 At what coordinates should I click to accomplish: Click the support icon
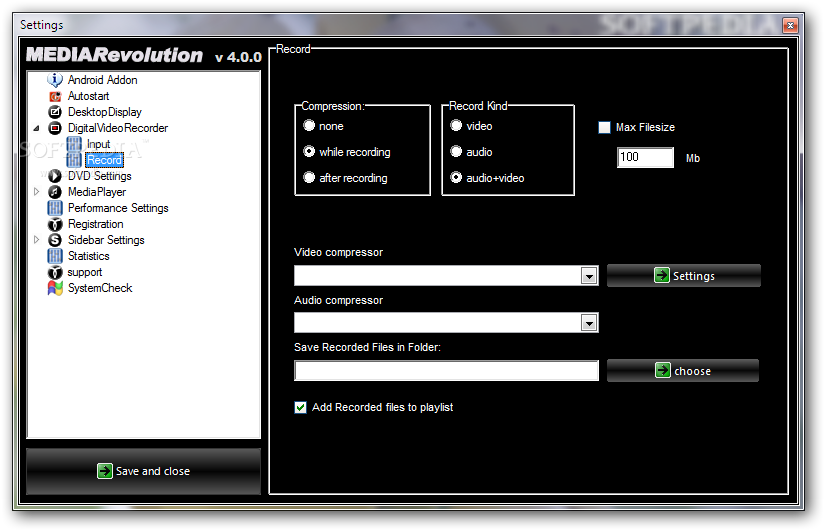tap(55, 272)
